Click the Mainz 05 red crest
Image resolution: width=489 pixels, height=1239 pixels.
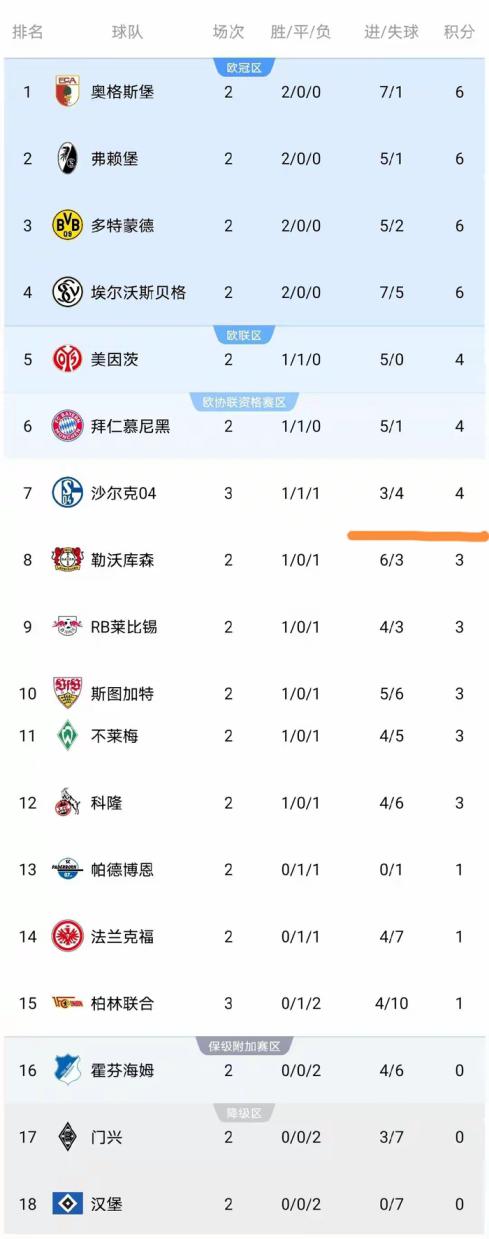coord(68,359)
